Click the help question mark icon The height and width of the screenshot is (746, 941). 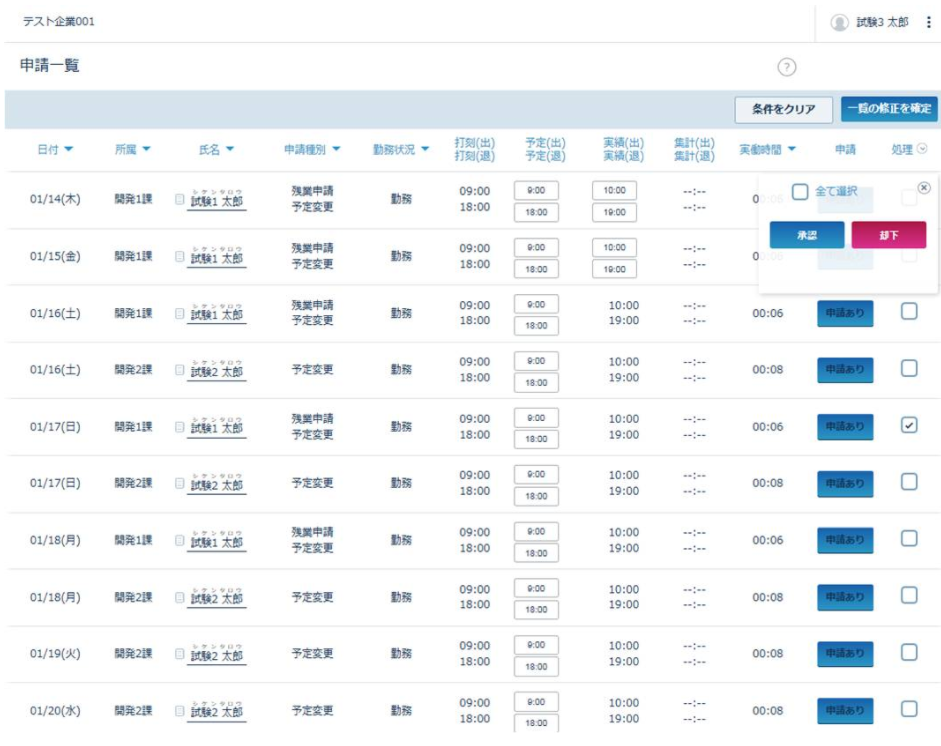coord(786,67)
